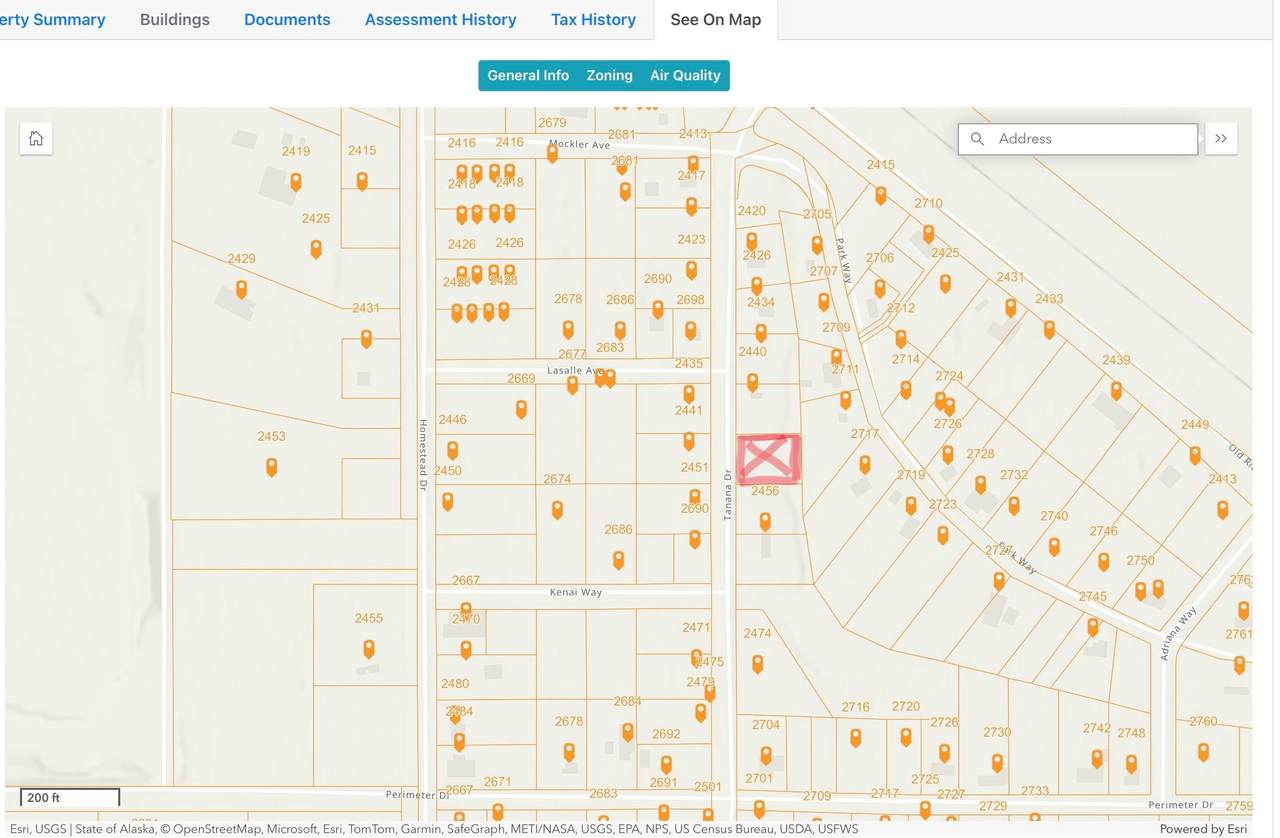Select the See On Map tab

(x=716, y=20)
